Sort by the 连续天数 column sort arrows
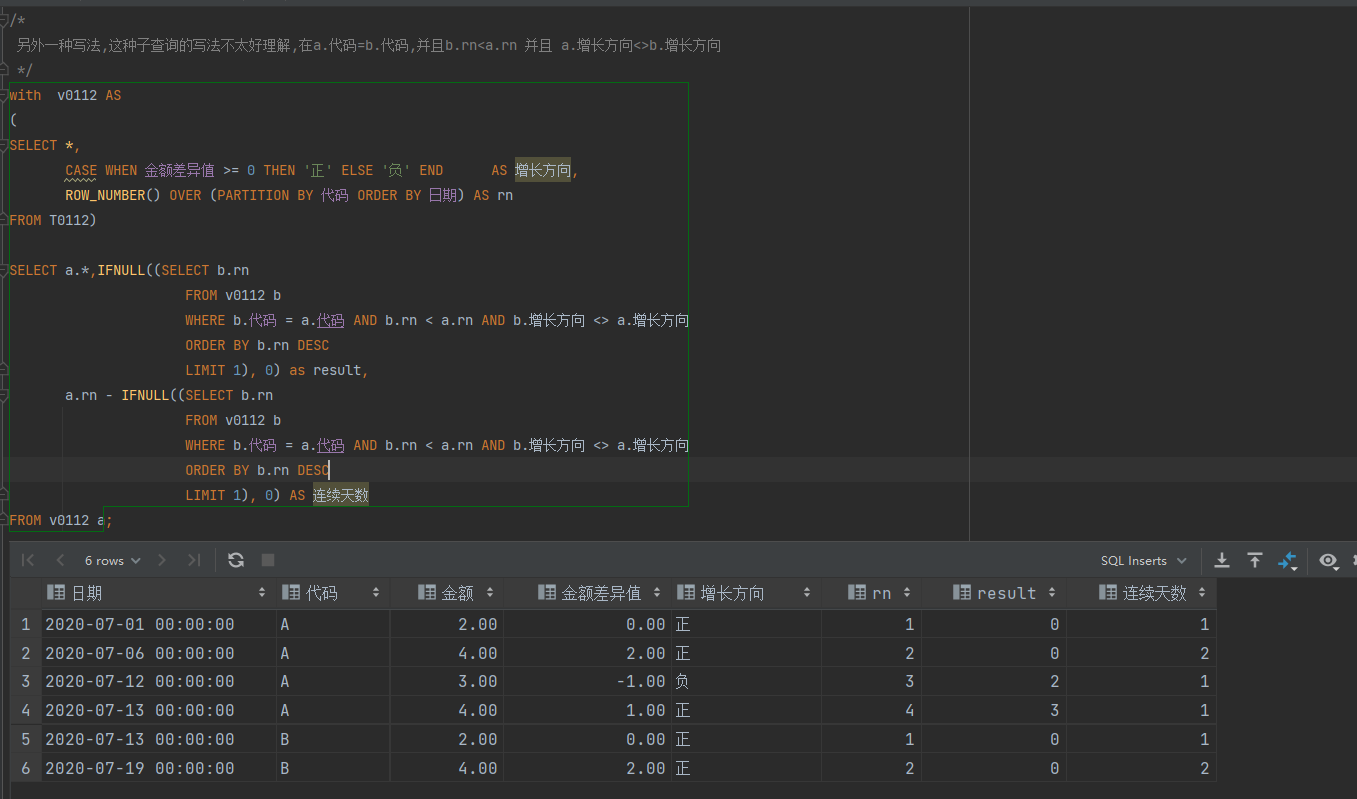Viewport: 1357px width, 799px height. pos(1202,593)
